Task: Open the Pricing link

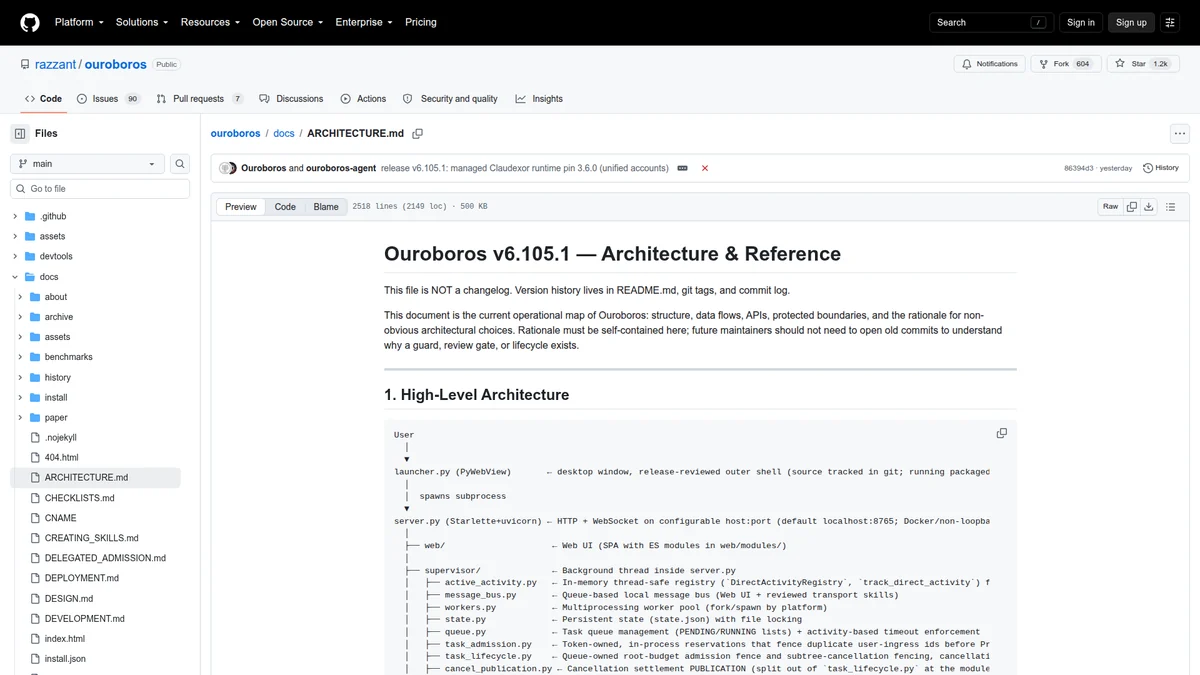Action: pyautogui.click(x=421, y=22)
